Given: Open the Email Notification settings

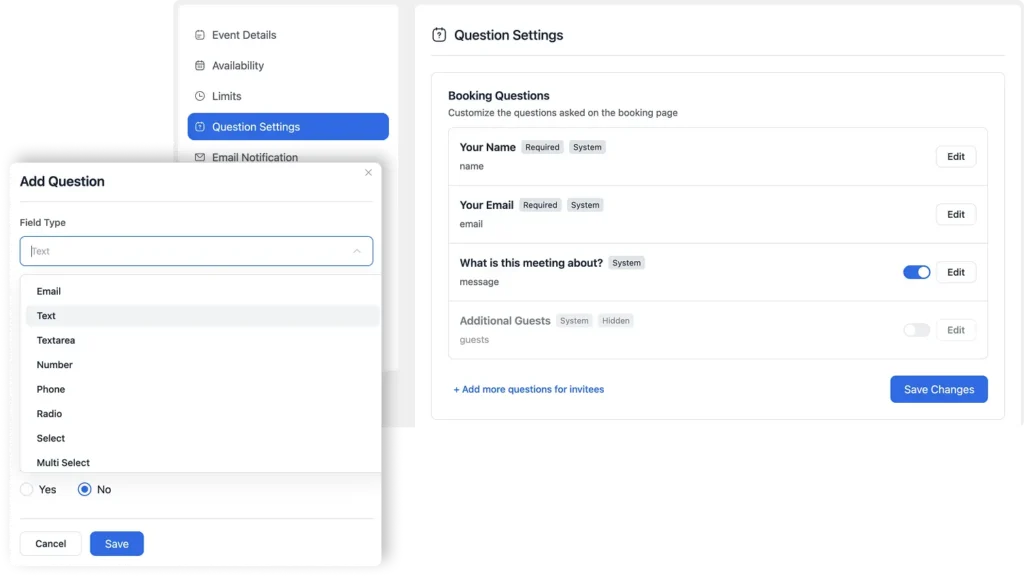Looking at the screenshot, I should click(x=254, y=157).
